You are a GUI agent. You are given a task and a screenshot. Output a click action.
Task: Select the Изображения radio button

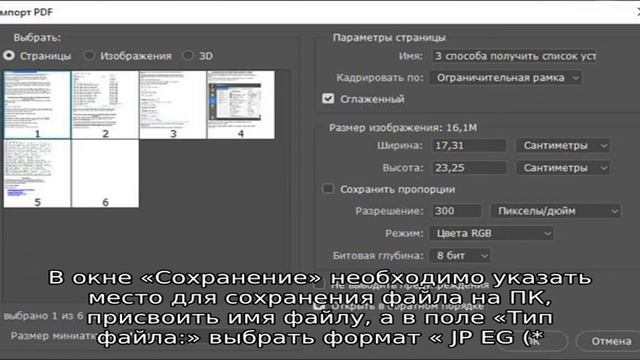(89, 56)
